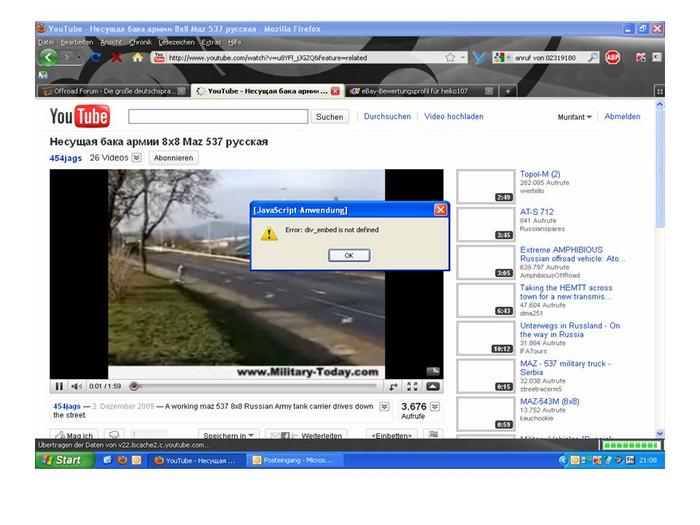Stop loading with the red X icon
The height and width of the screenshot is (525, 700).
point(117,57)
